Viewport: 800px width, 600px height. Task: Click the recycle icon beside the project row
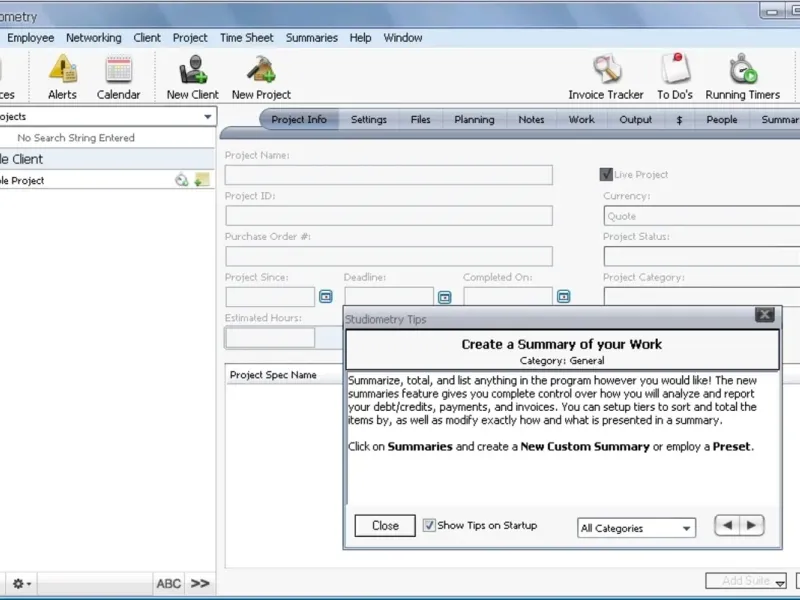point(182,180)
